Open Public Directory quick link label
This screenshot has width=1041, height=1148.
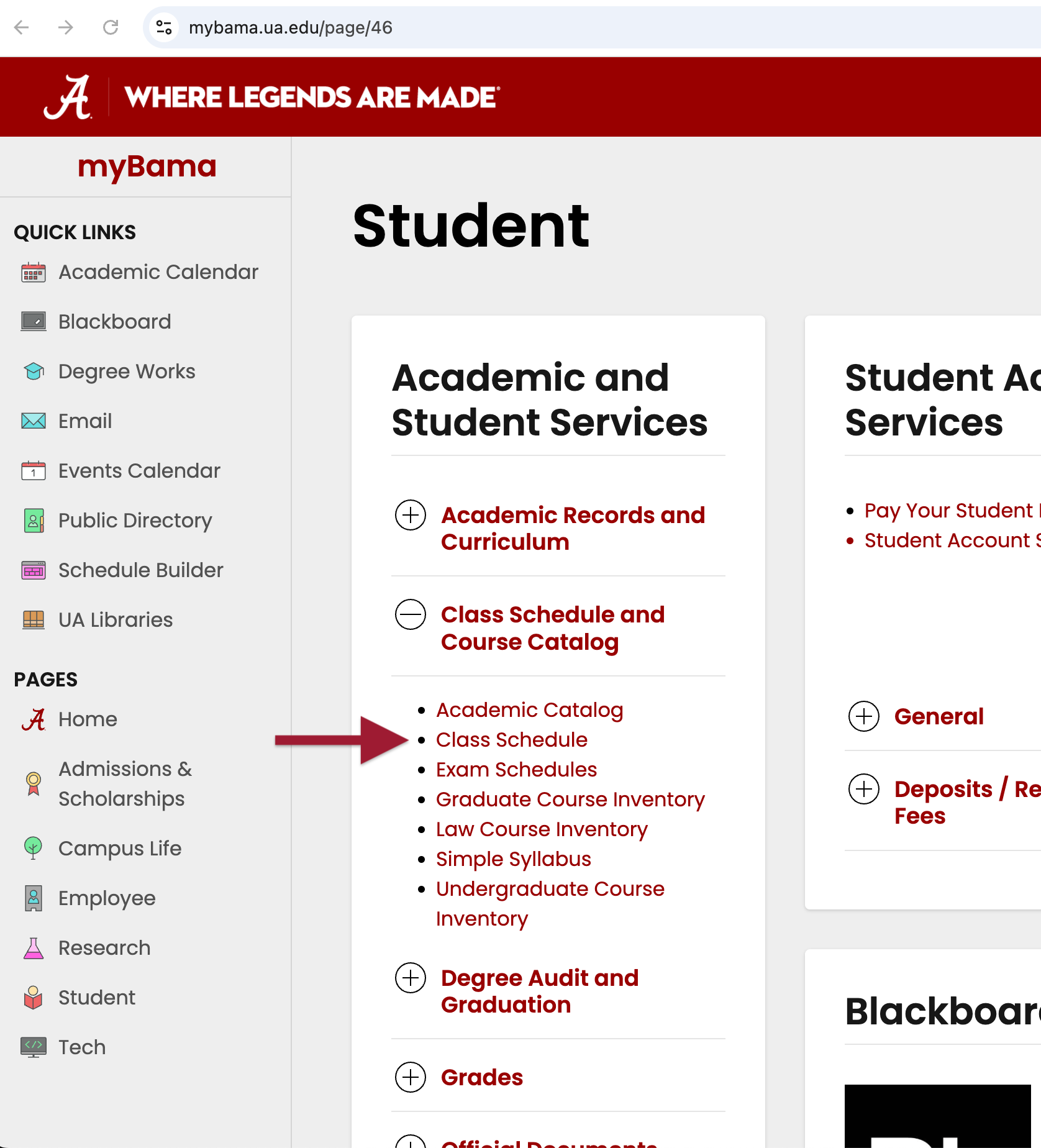point(135,521)
